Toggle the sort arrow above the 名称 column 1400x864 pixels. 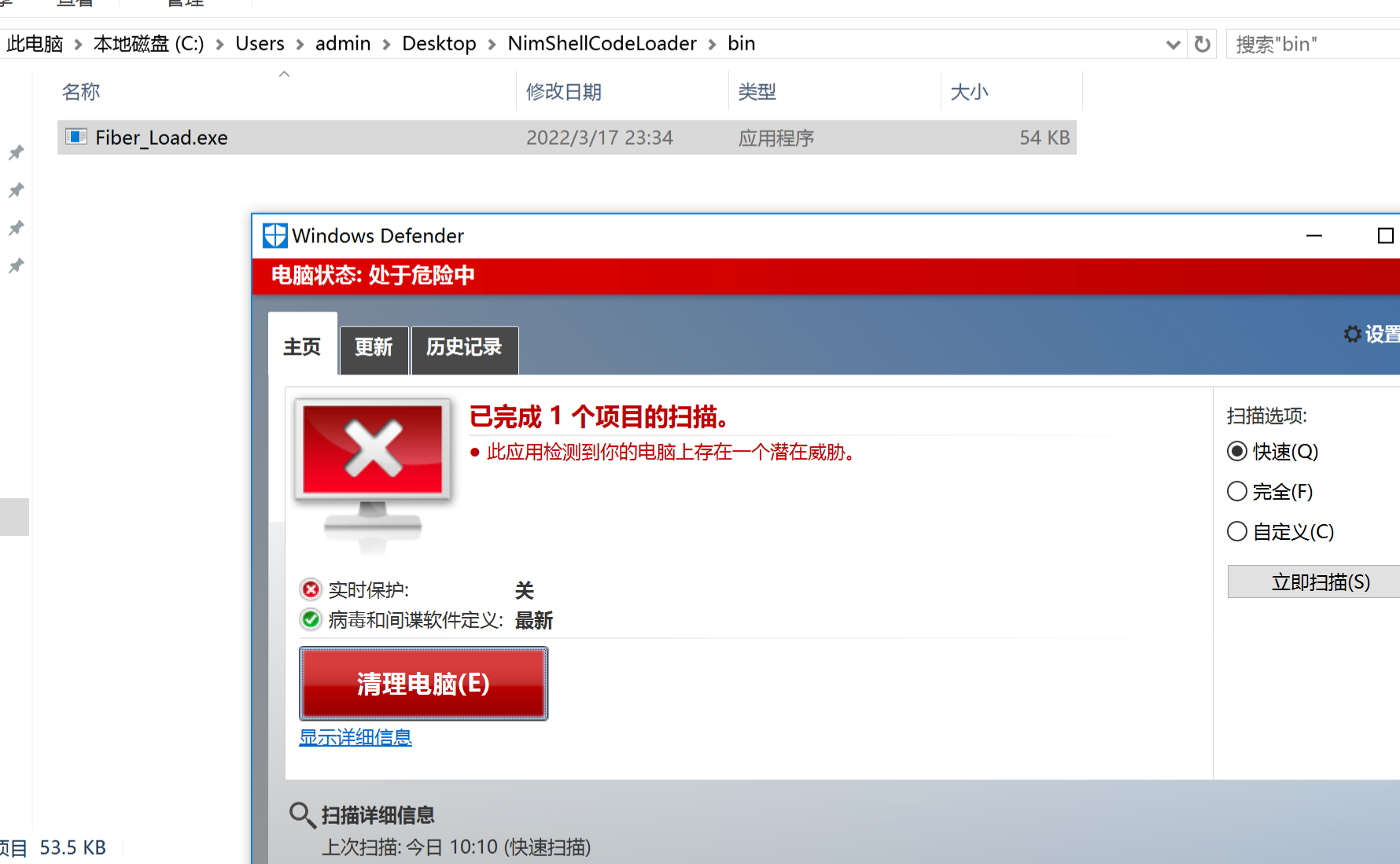pyautogui.click(x=285, y=74)
